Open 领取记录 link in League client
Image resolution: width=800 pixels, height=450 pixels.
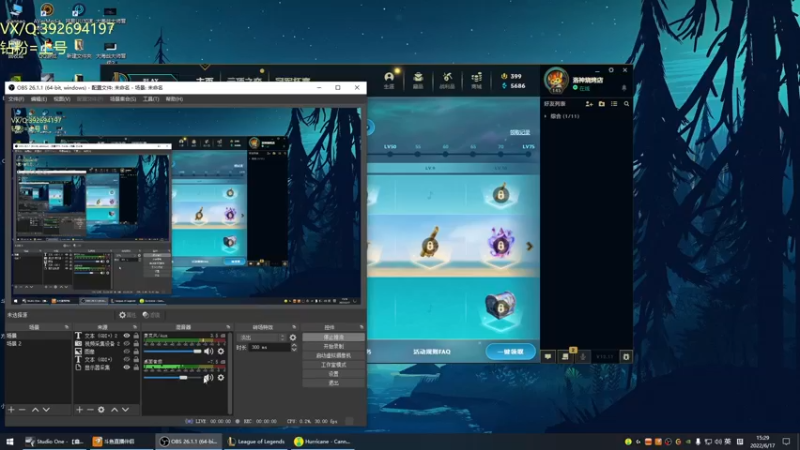[520, 132]
